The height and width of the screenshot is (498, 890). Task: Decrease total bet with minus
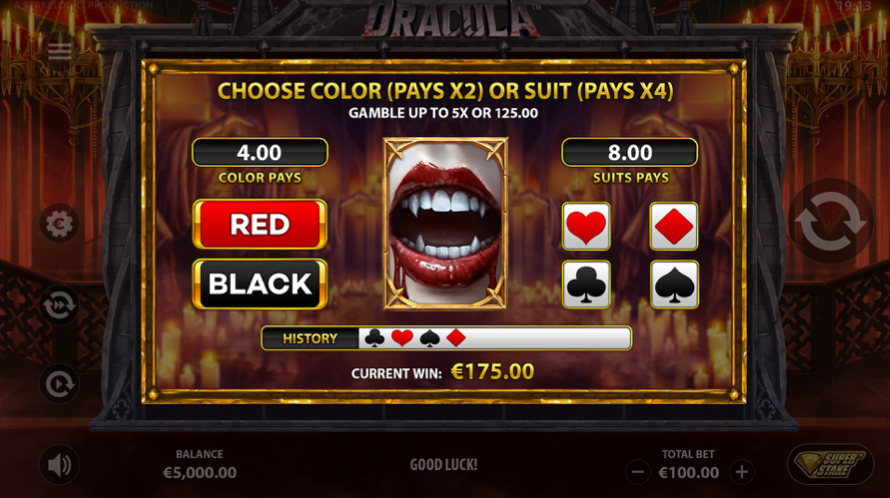[x=638, y=472]
